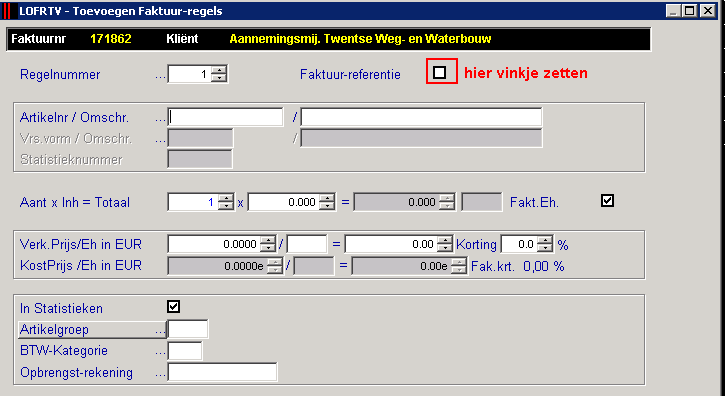Close the Toevoegen Faktuur-regels window

[x=707, y=11]
